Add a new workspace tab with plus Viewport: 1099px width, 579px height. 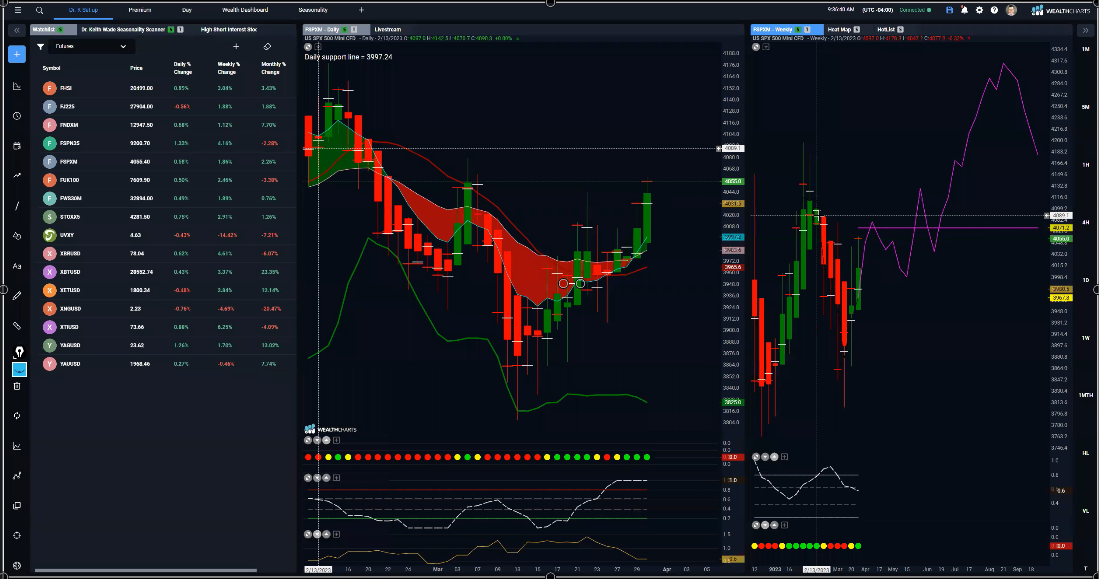362,11
